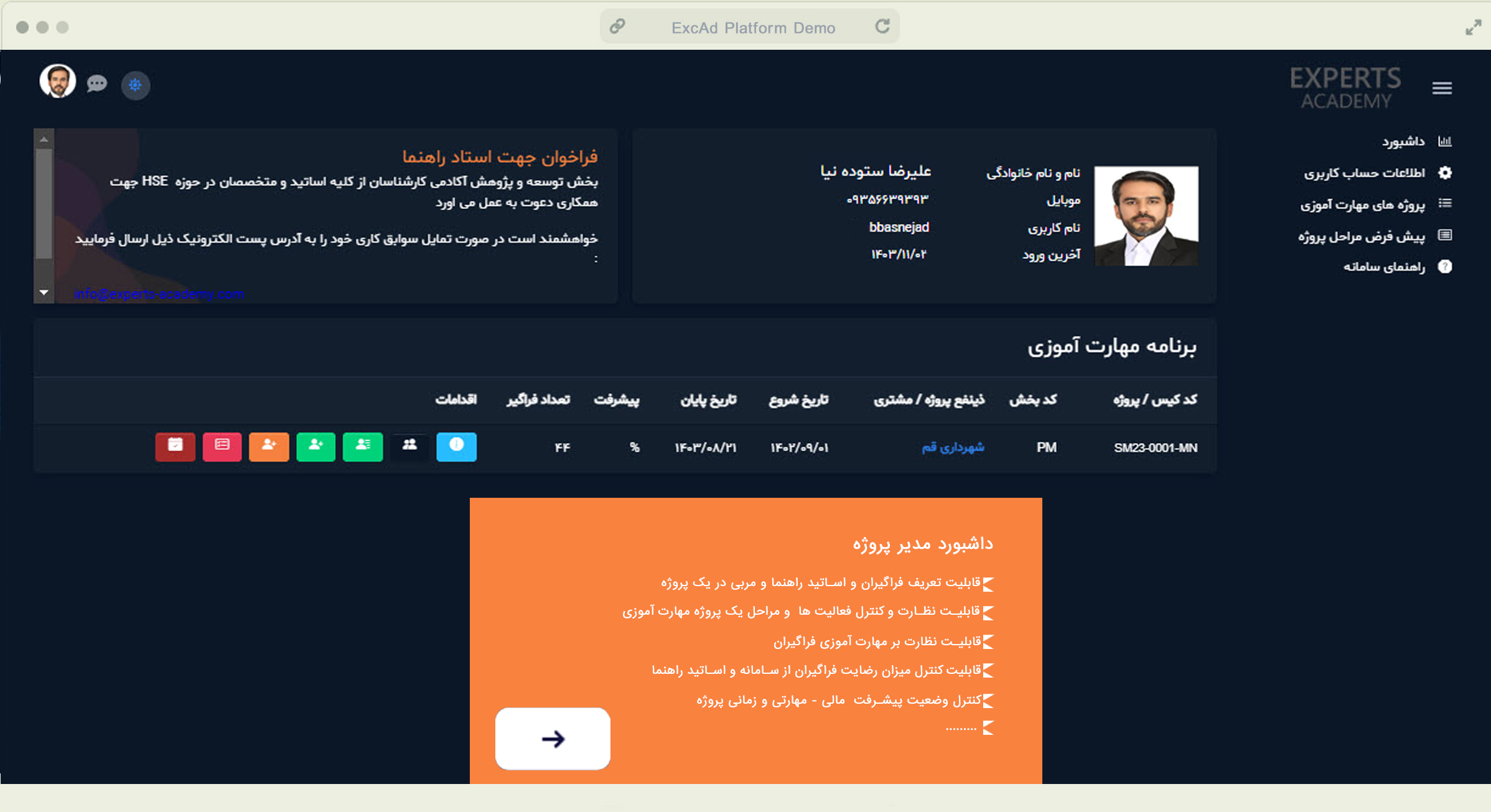
Task: Reload the page from the address bar
Action: click(882, 27)
